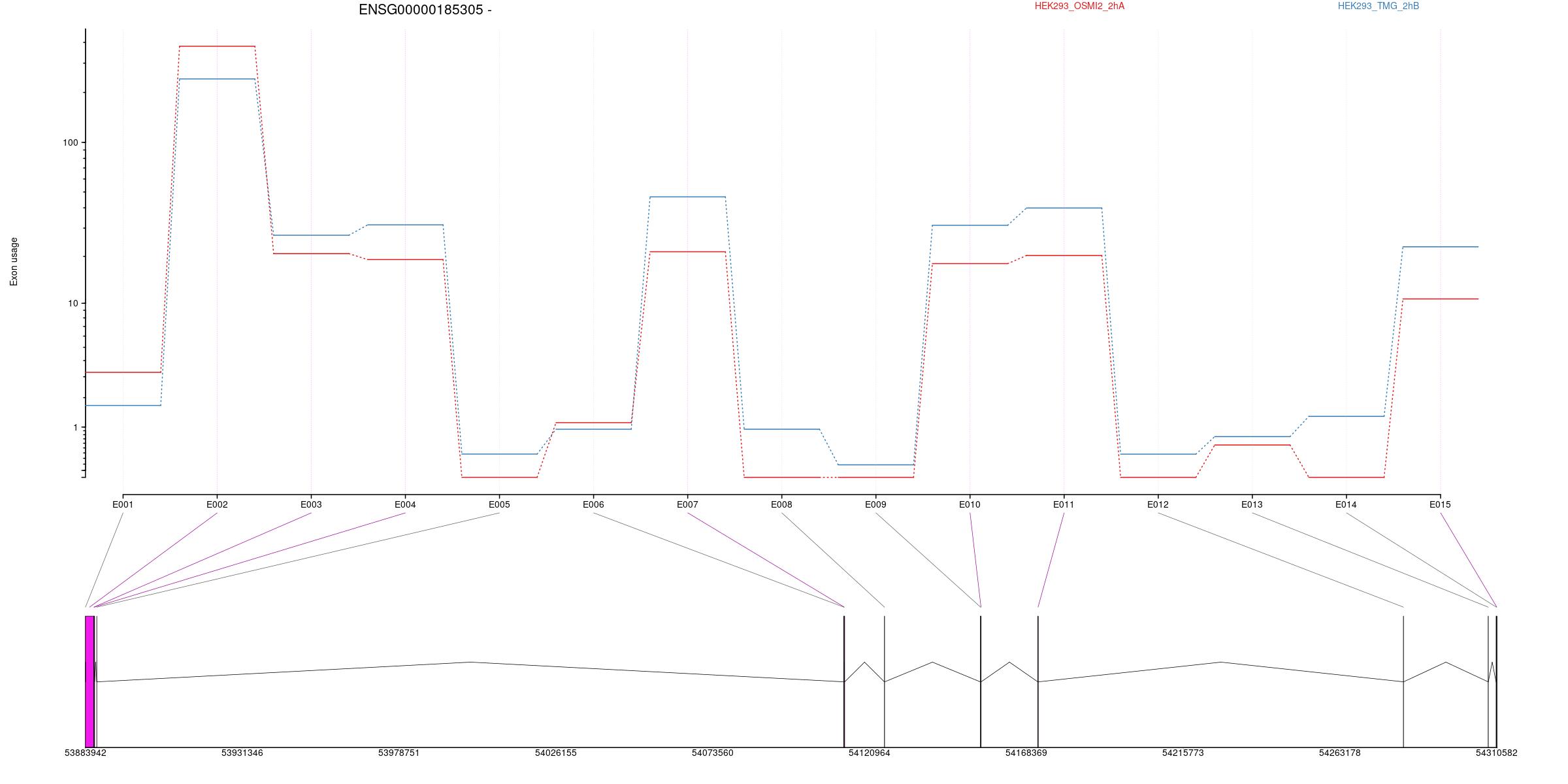Click the red E015 usage line segment
The image size is (1568, 784).
pyautogui.click(x=1440, y=299)
